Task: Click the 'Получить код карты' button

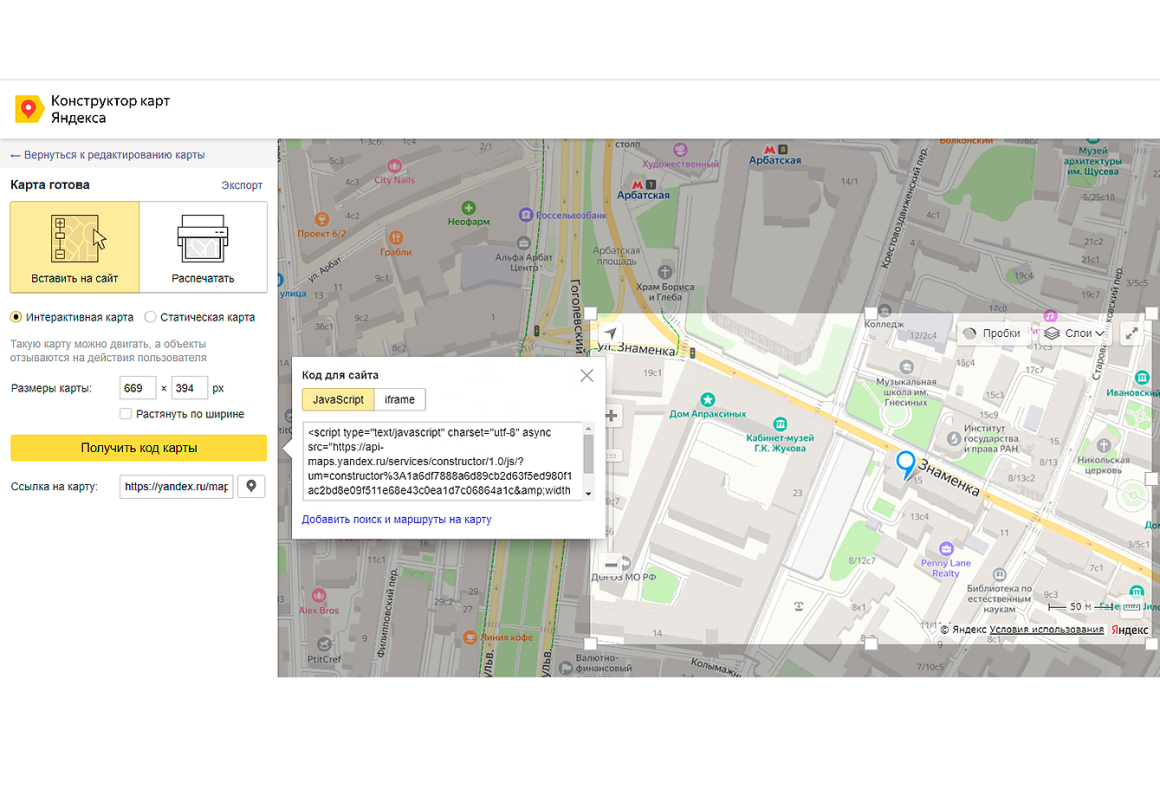Action: [x=138, y=448]
